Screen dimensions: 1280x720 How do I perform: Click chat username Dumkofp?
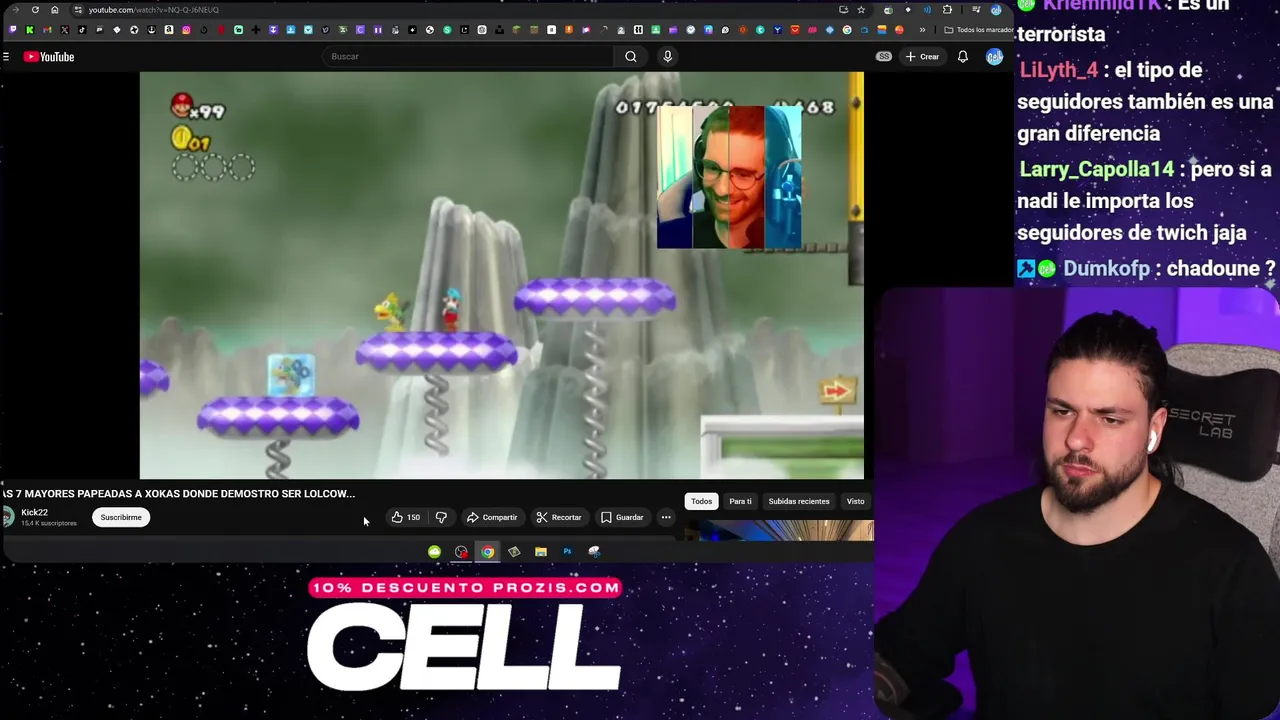tap(1106, 269)
